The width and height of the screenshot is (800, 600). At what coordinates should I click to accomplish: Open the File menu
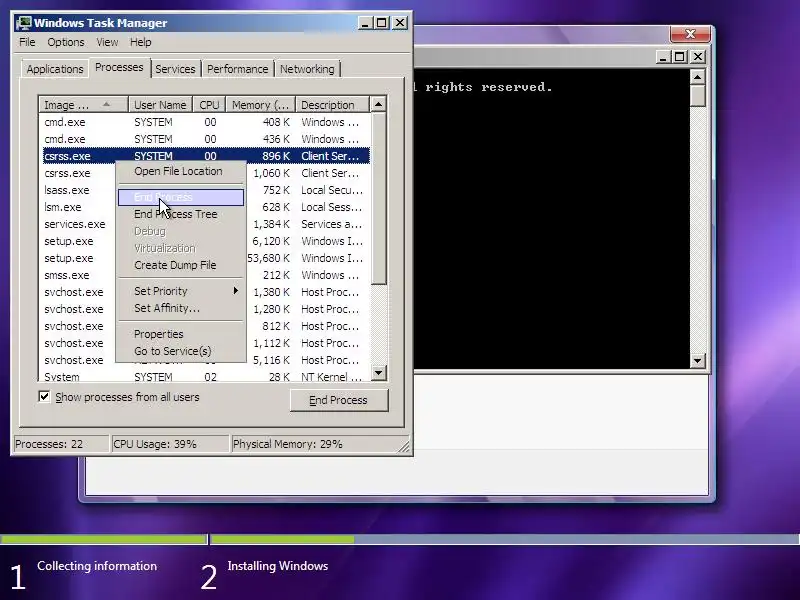pyautogui.click(x=27, y=42)
